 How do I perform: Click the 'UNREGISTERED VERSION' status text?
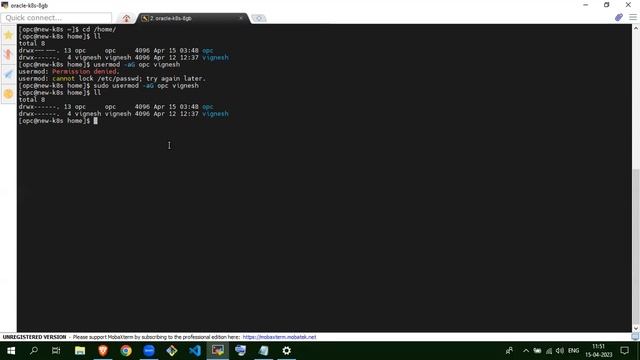click(34, 337)
